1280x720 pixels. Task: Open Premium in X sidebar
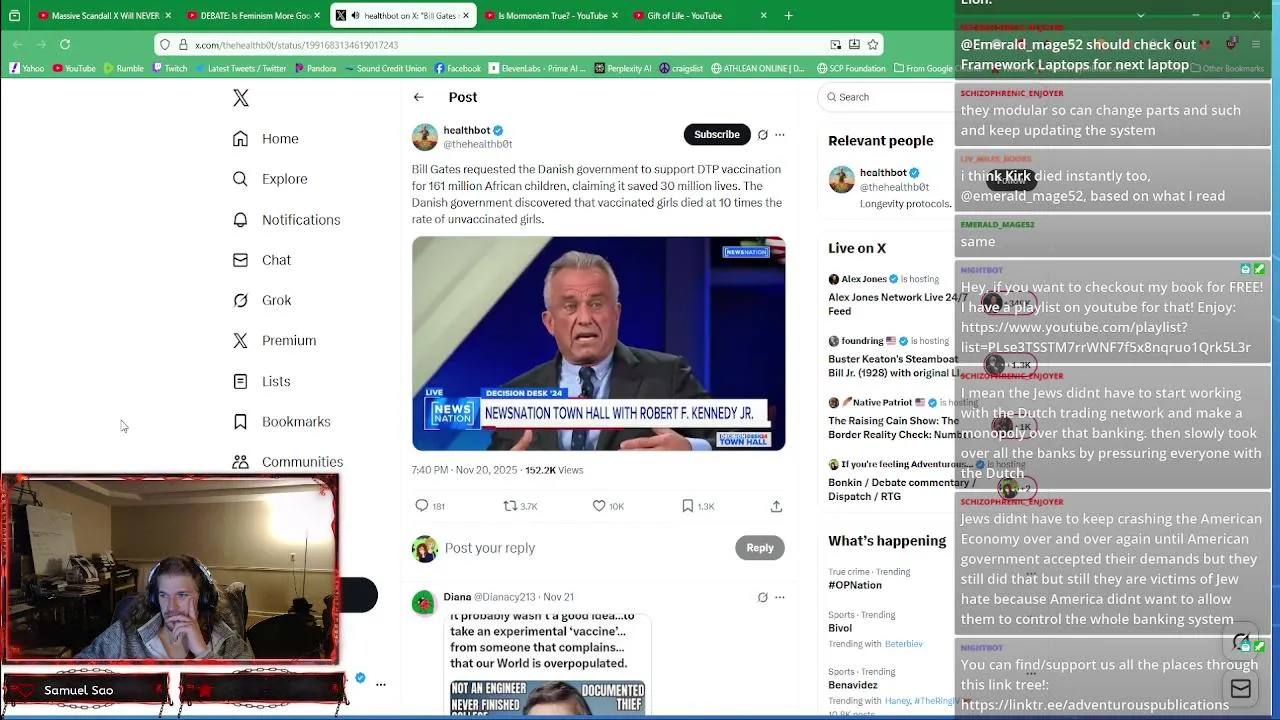coord(274,341)
